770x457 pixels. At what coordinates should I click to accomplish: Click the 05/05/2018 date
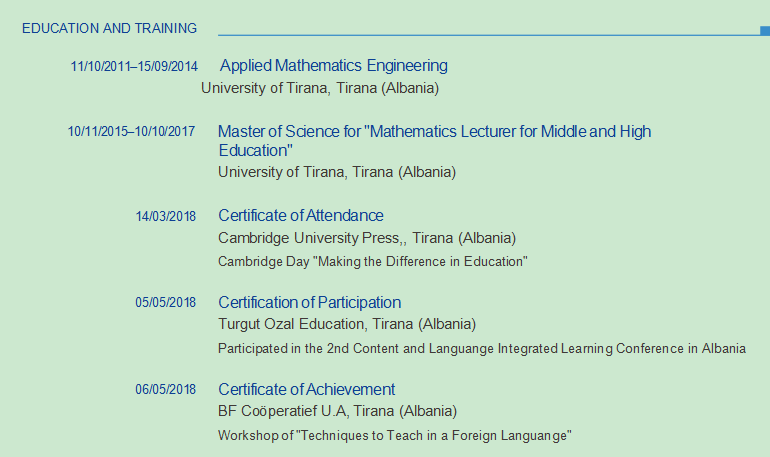166,303
